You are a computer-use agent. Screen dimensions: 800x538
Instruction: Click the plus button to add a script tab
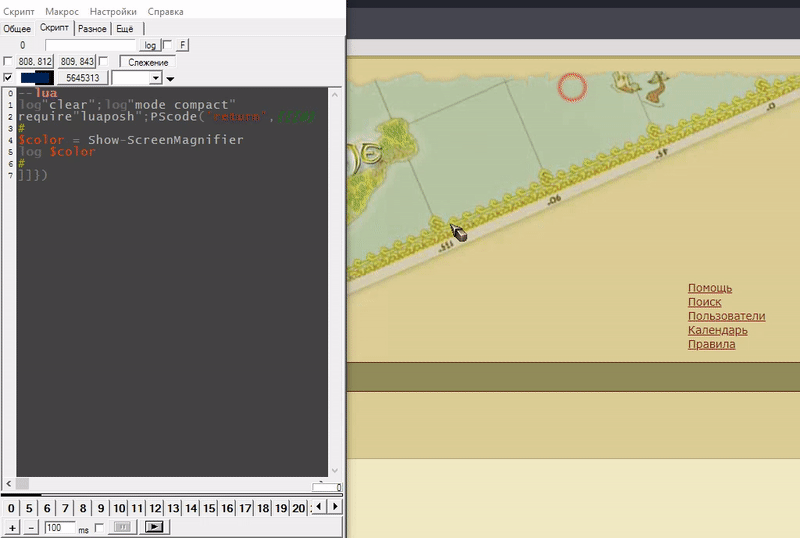pos(12,526)
